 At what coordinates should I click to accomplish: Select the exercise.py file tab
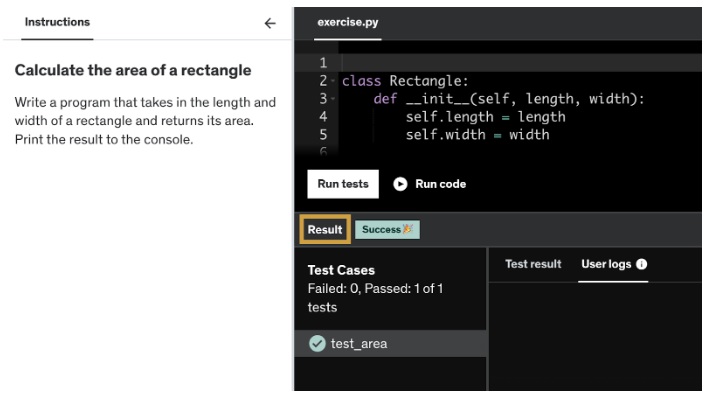coord(348,23)
